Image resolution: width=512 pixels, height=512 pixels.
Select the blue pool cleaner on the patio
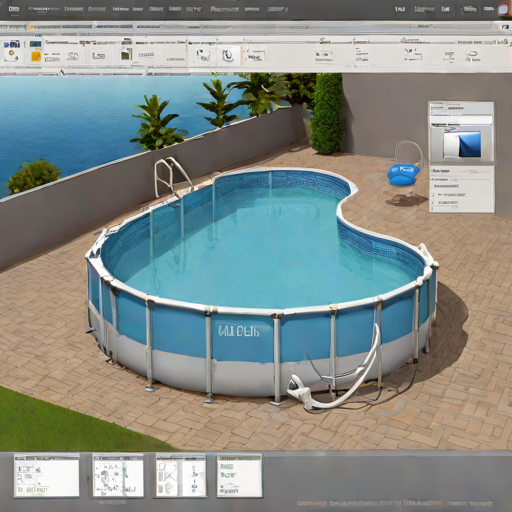pyautogui.click(x=403, y=175)
